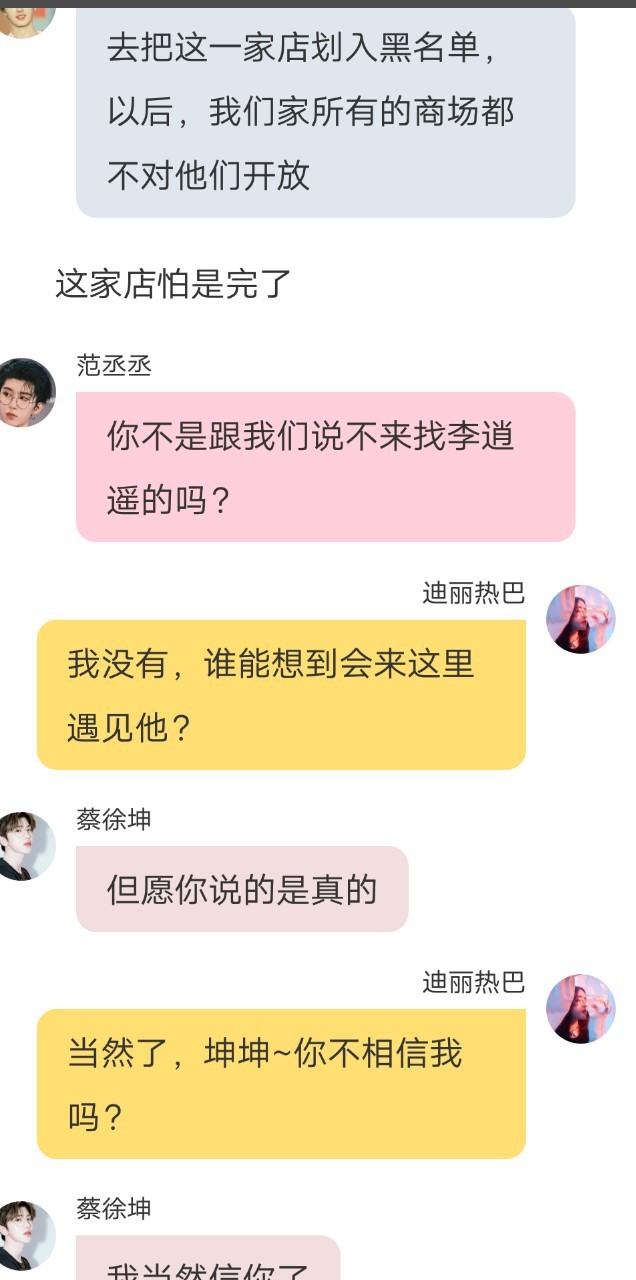The height and width of the screenshot is (1280, 636).
Task: Tap the grey bubble about 黑名单
Action: pos(326,112)
